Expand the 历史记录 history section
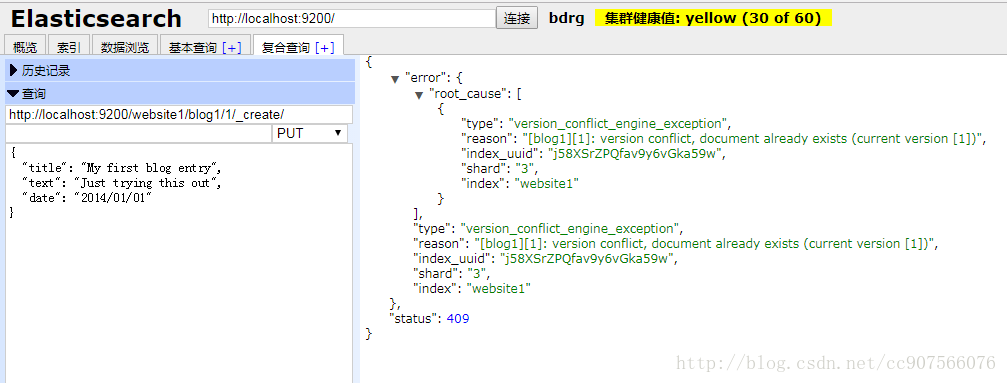The image size is (1007, 383). pos(180,71)
